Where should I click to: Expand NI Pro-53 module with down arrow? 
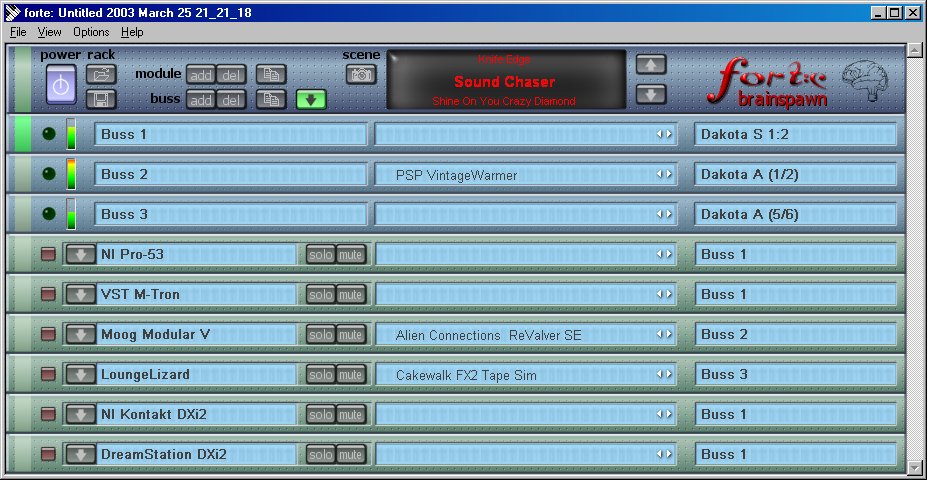(81, 254)
